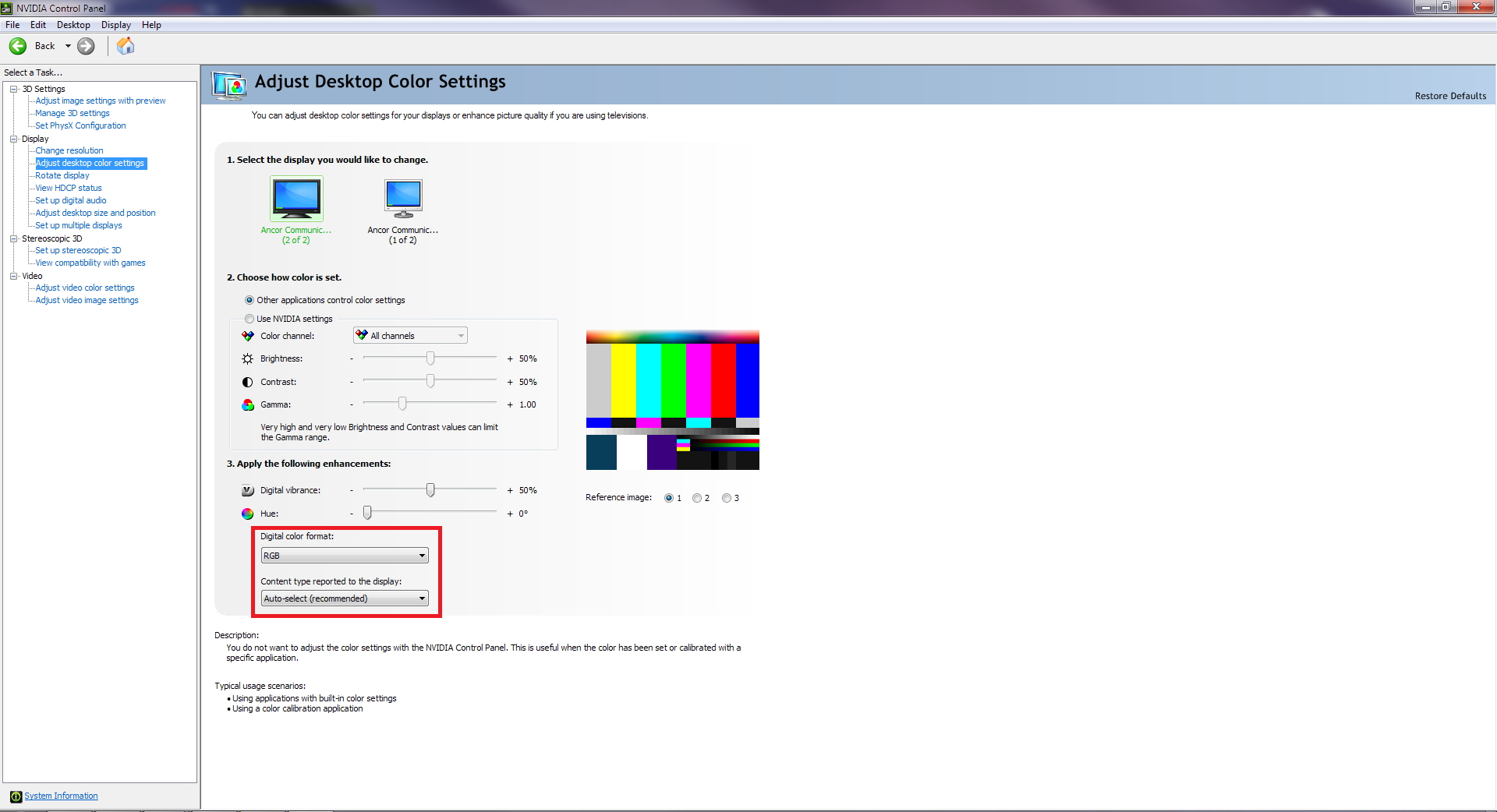Open Adjust video color settings task
The height and width of the screenshot is (812, 1497).
[x=85, y=288]
